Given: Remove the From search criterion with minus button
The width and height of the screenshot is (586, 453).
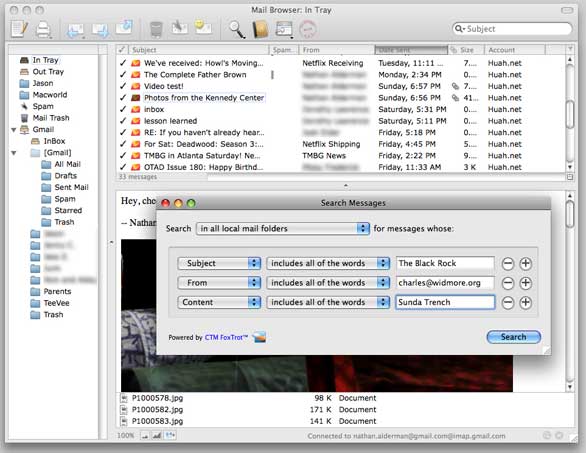Looking at the screenshot, I should coord(508,283).
